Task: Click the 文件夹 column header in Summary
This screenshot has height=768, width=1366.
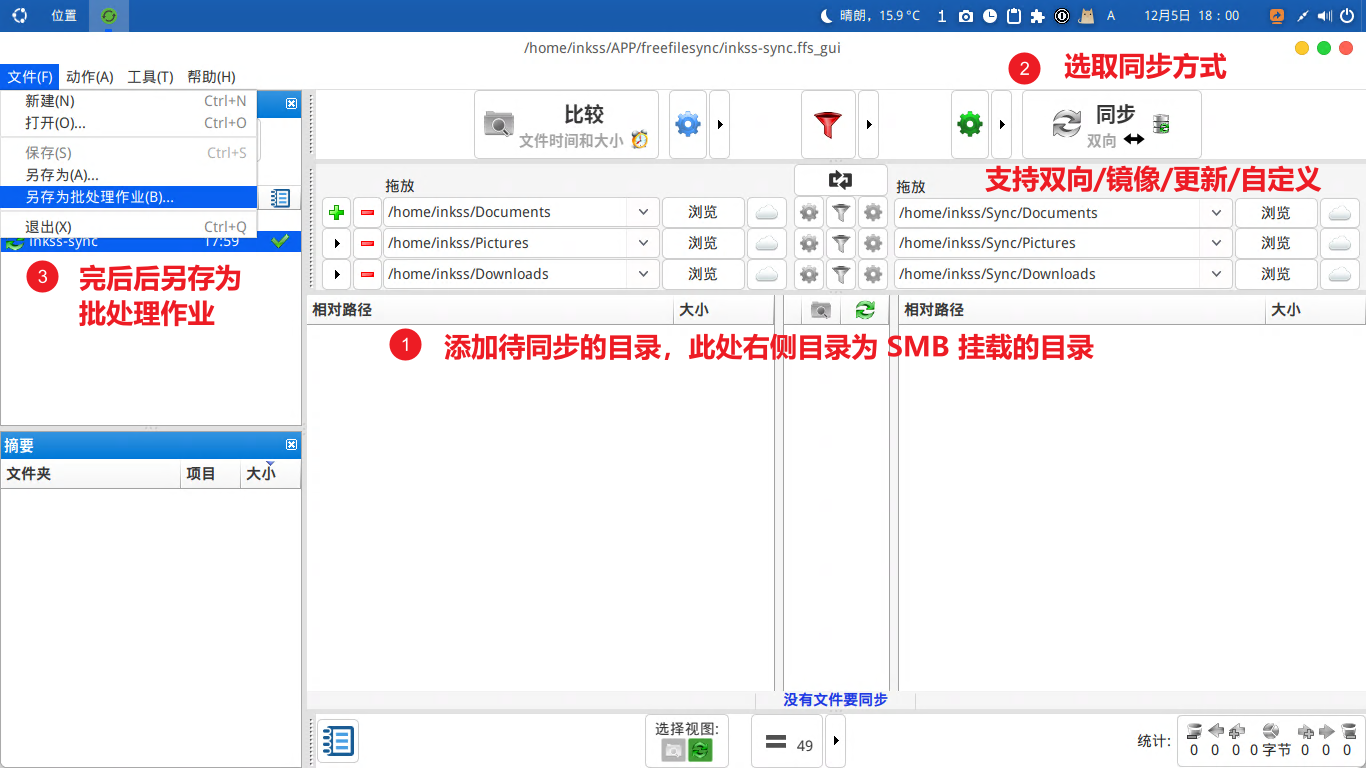Action: point(91,474)
